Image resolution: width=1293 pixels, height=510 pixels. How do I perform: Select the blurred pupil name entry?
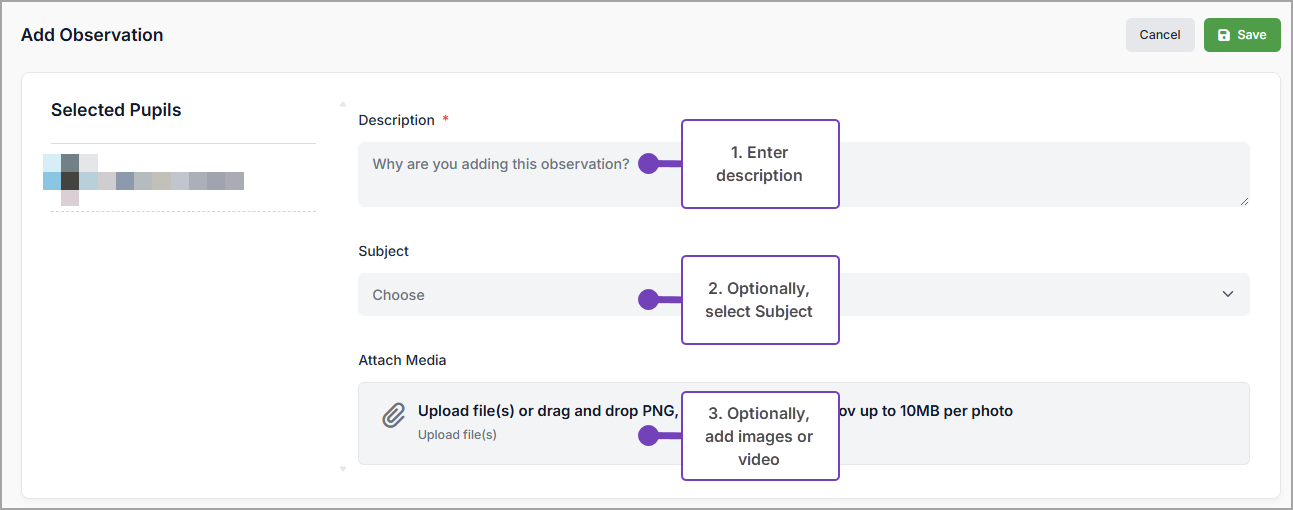point(144,181)
